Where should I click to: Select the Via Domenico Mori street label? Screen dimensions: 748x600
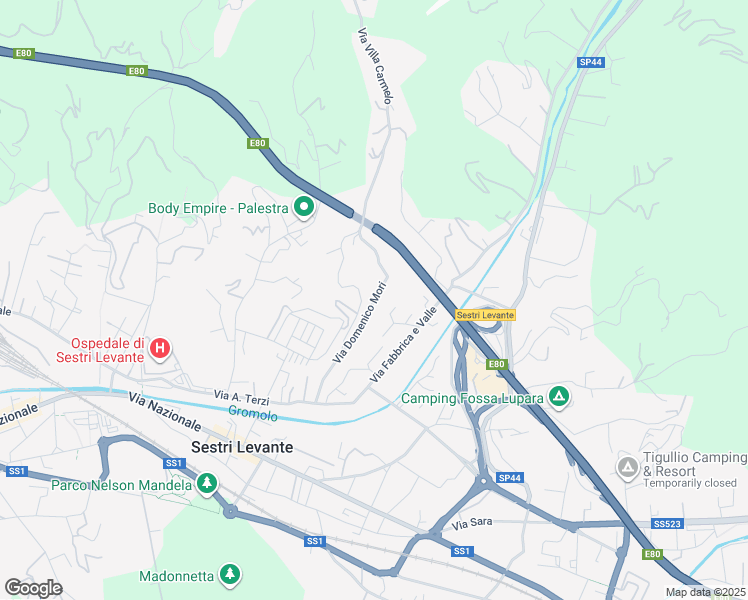pyautogui.click(x=360, y=322)
